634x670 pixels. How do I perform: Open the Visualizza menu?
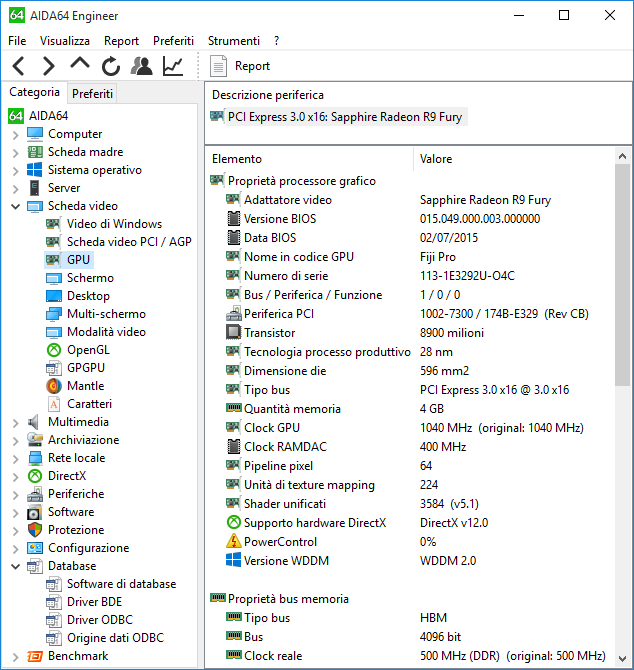(x=65, y=41)
